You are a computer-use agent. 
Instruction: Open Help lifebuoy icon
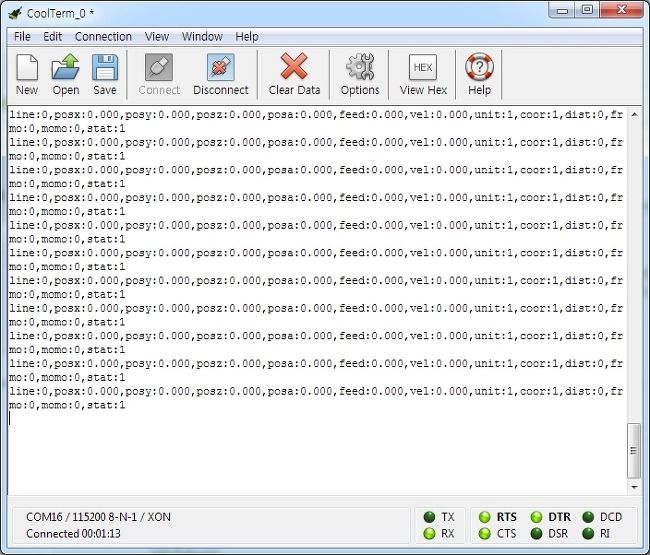[x=479, y=67]
